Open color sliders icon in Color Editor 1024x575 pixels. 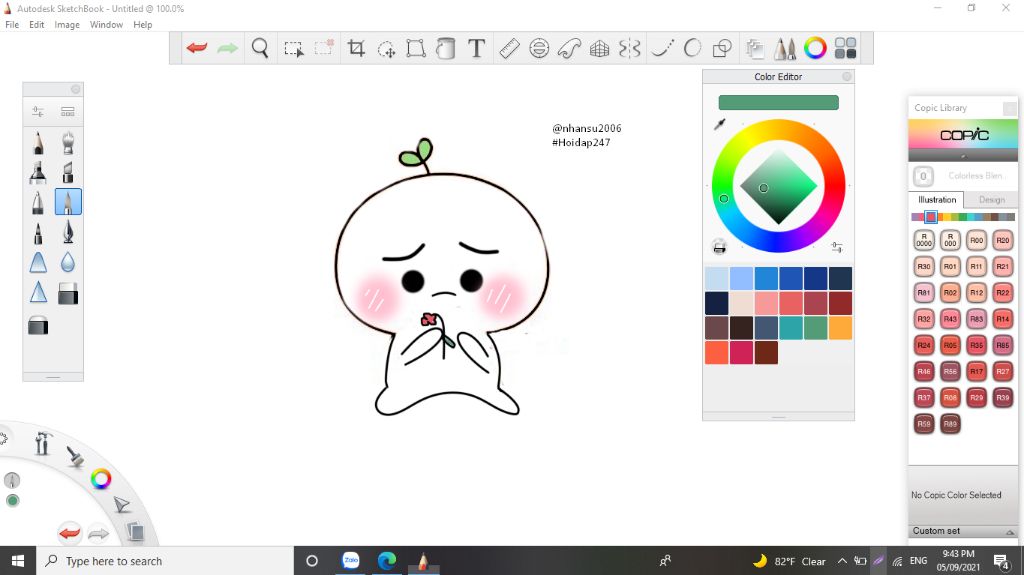(837, 247)
